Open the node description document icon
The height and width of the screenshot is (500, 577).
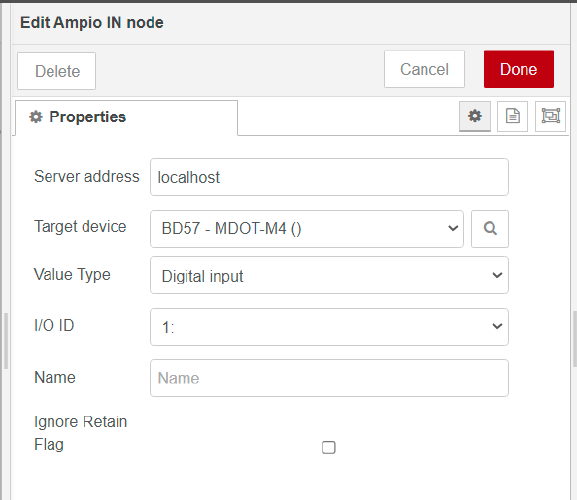(512, 116)
